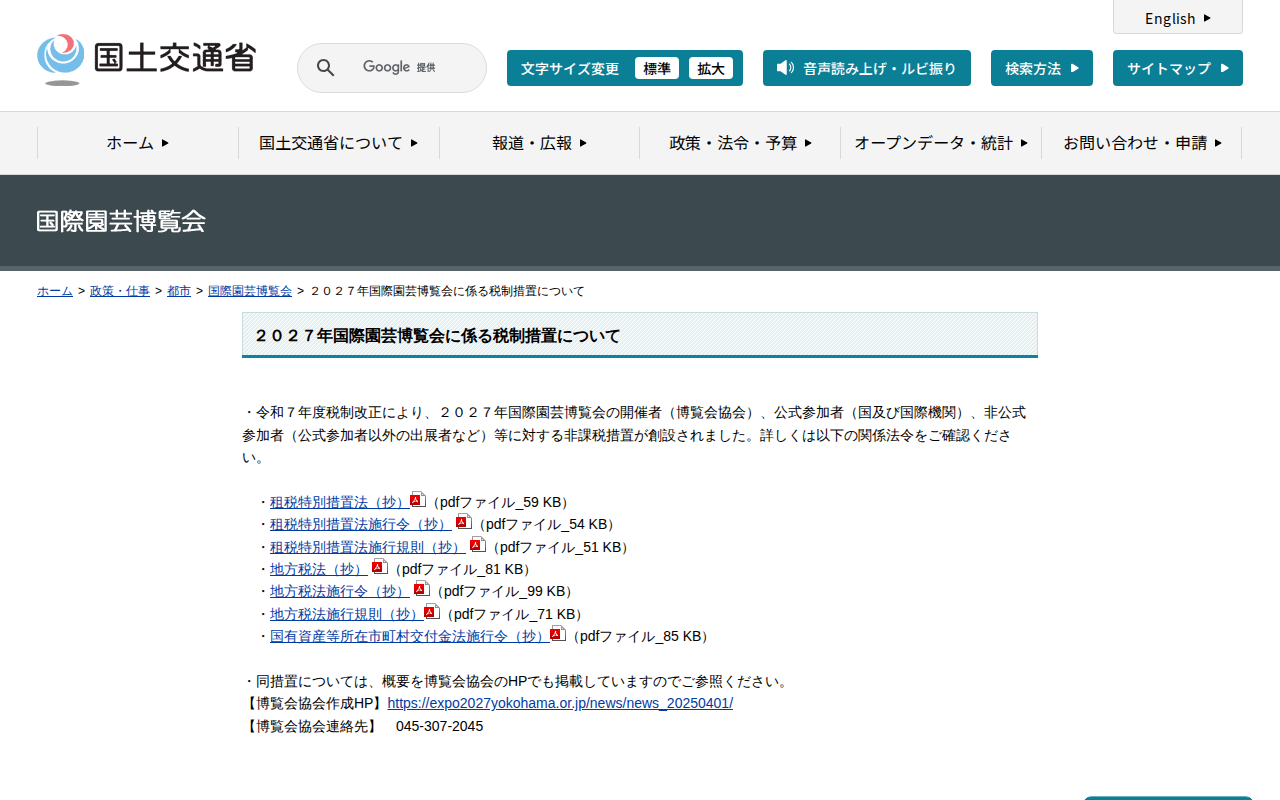The width and height of the screenshot is (1280, 800).
Task: Click the search magnifier icon
Action: coord(325,68)
